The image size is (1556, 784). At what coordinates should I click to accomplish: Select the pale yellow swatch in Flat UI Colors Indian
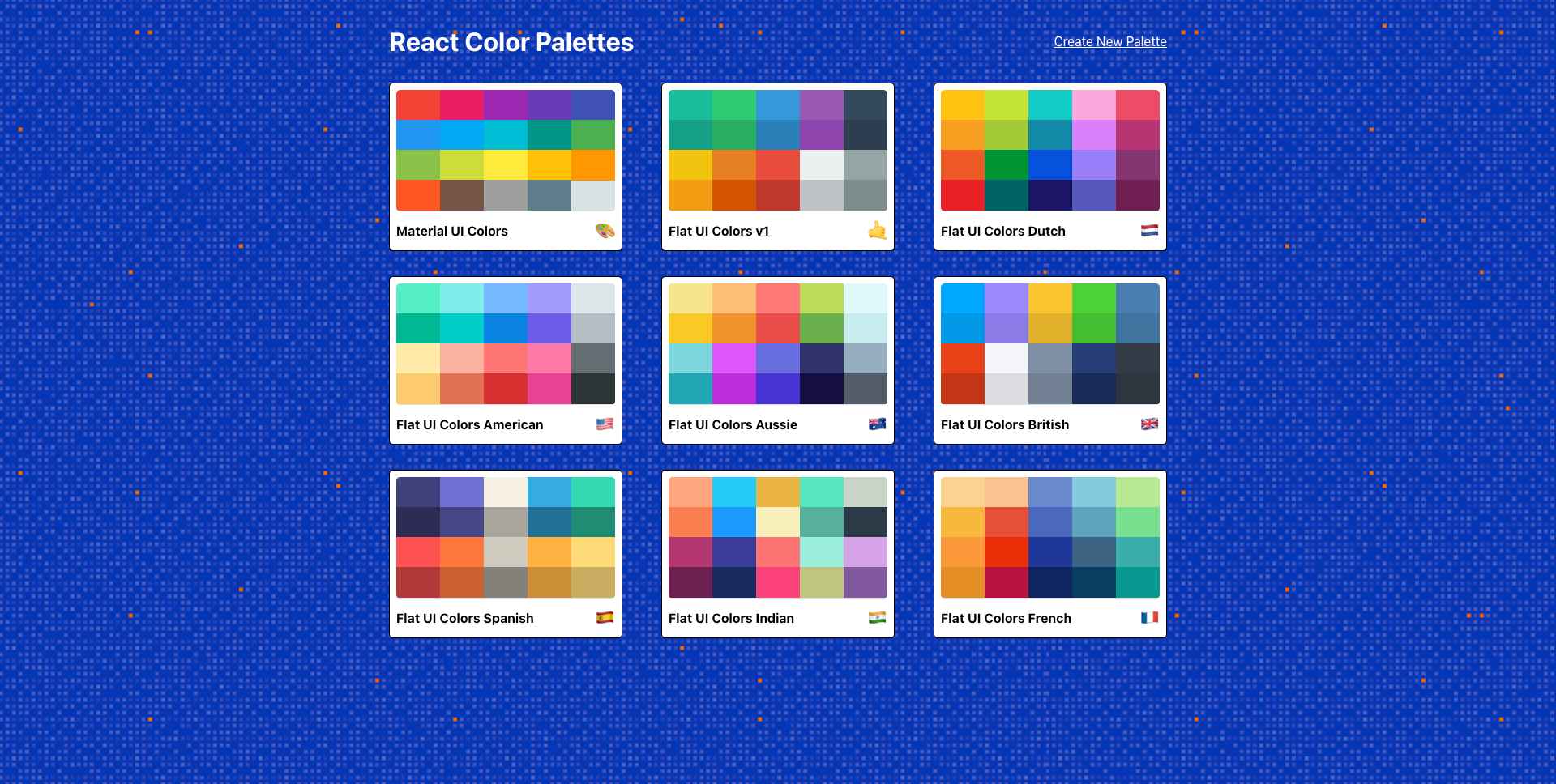(x=778, y=522)
